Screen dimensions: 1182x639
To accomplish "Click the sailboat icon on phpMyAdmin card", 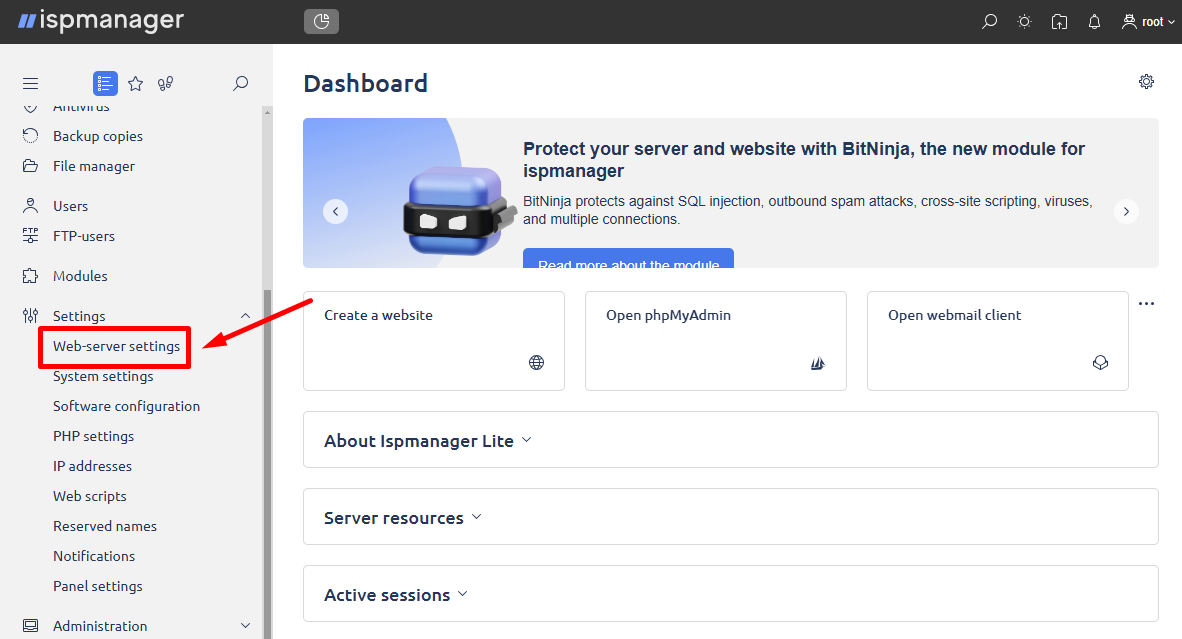I will point(818,363).
